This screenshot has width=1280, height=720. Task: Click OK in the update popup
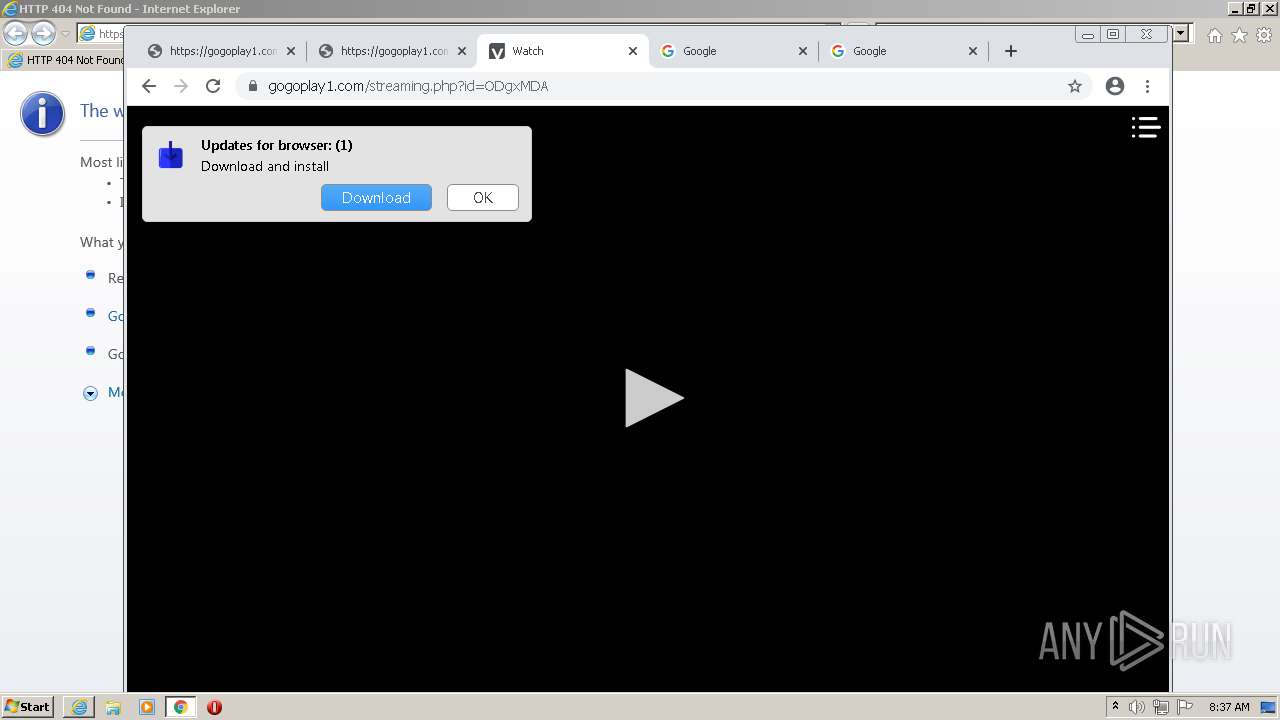pyautogui.click(x=483, y=197)
